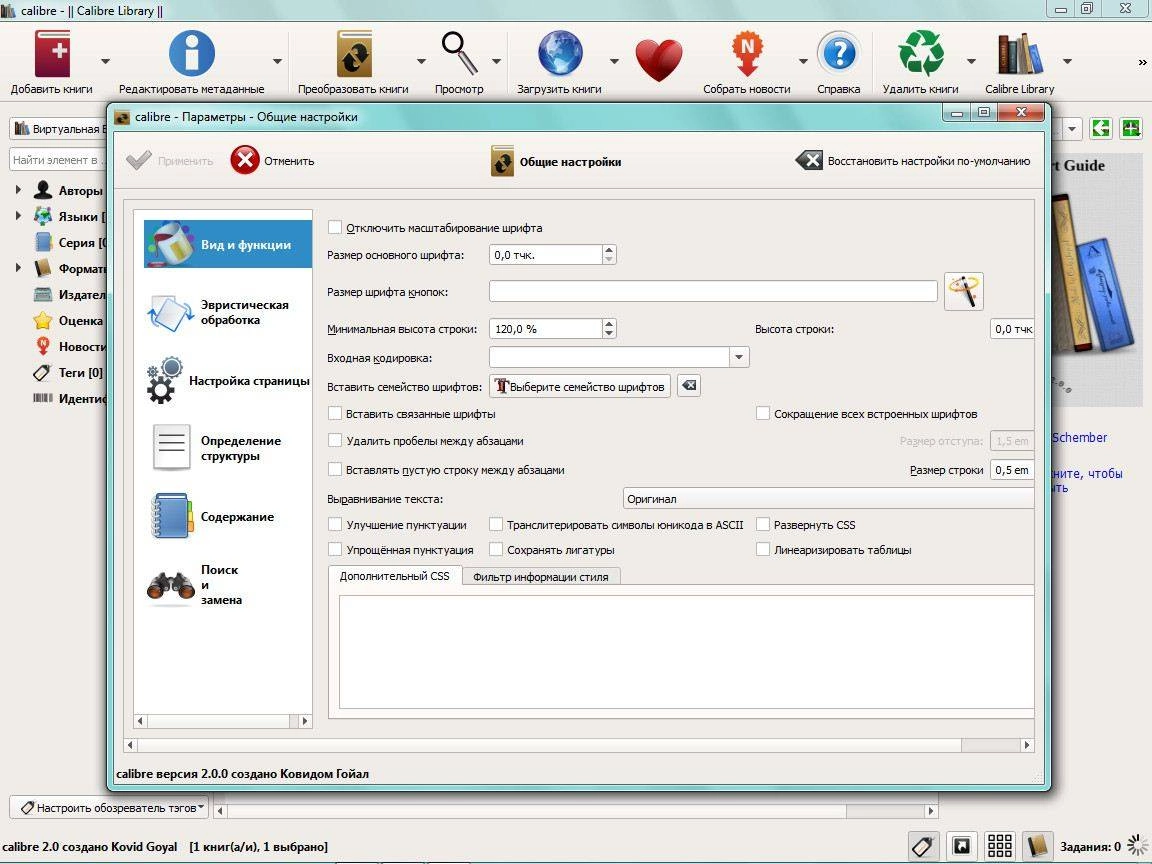Open Настройка страницы gears section

(x=228, y=381)
